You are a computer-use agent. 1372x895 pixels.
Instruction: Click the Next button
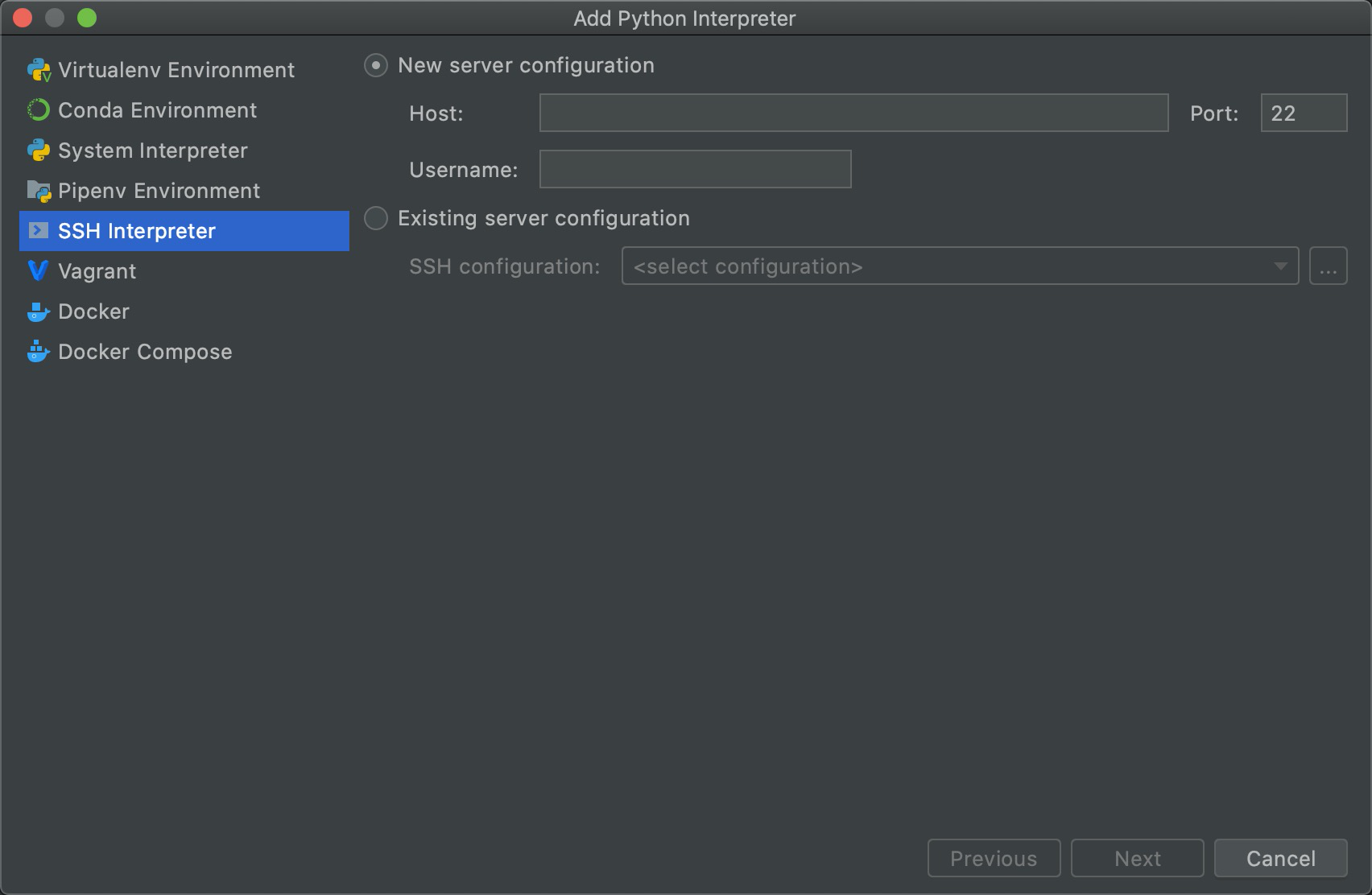pos(1137,858)
